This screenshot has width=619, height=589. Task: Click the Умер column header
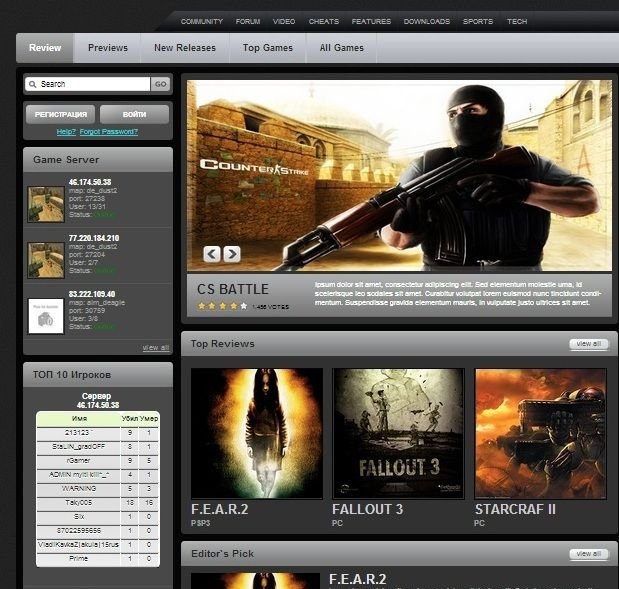149,418
